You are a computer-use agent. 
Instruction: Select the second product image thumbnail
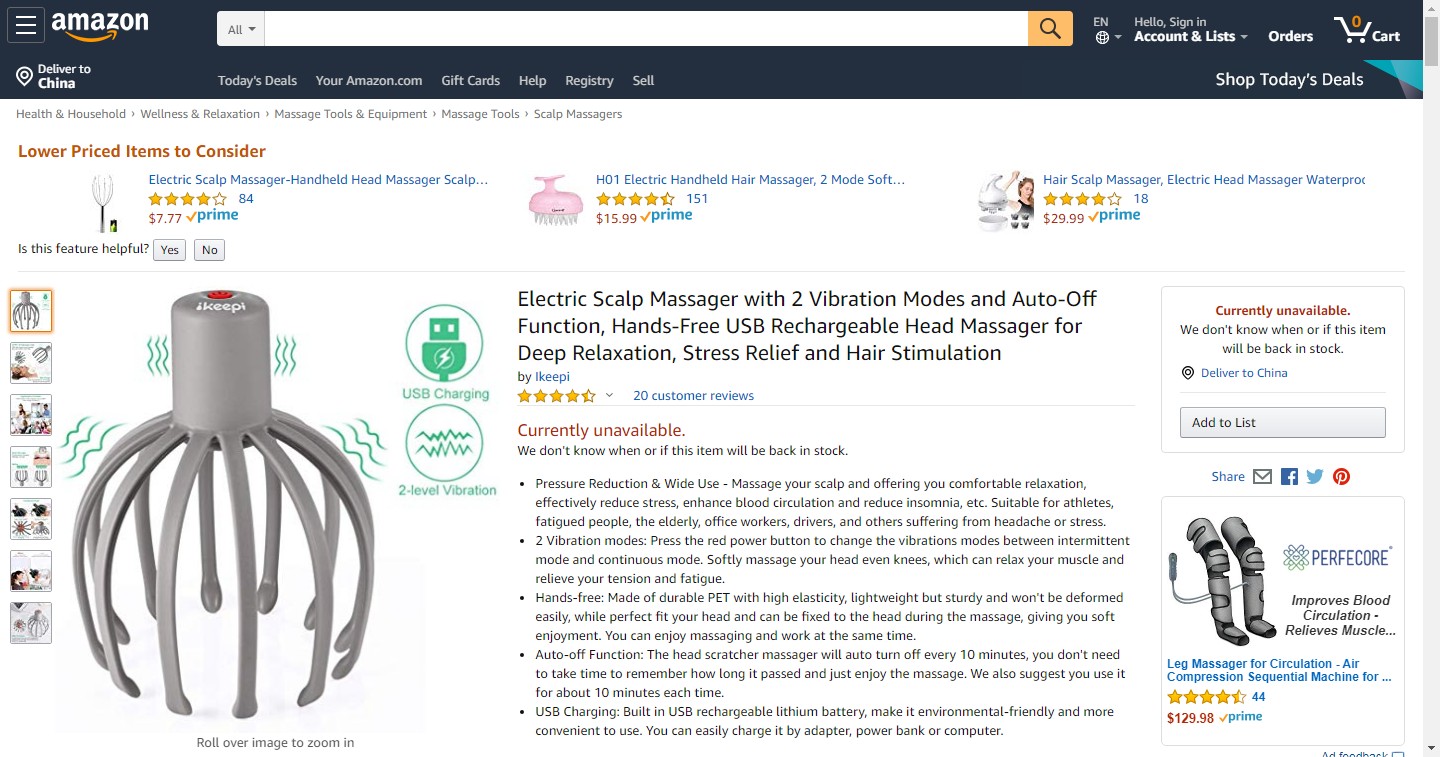[31, 363]
